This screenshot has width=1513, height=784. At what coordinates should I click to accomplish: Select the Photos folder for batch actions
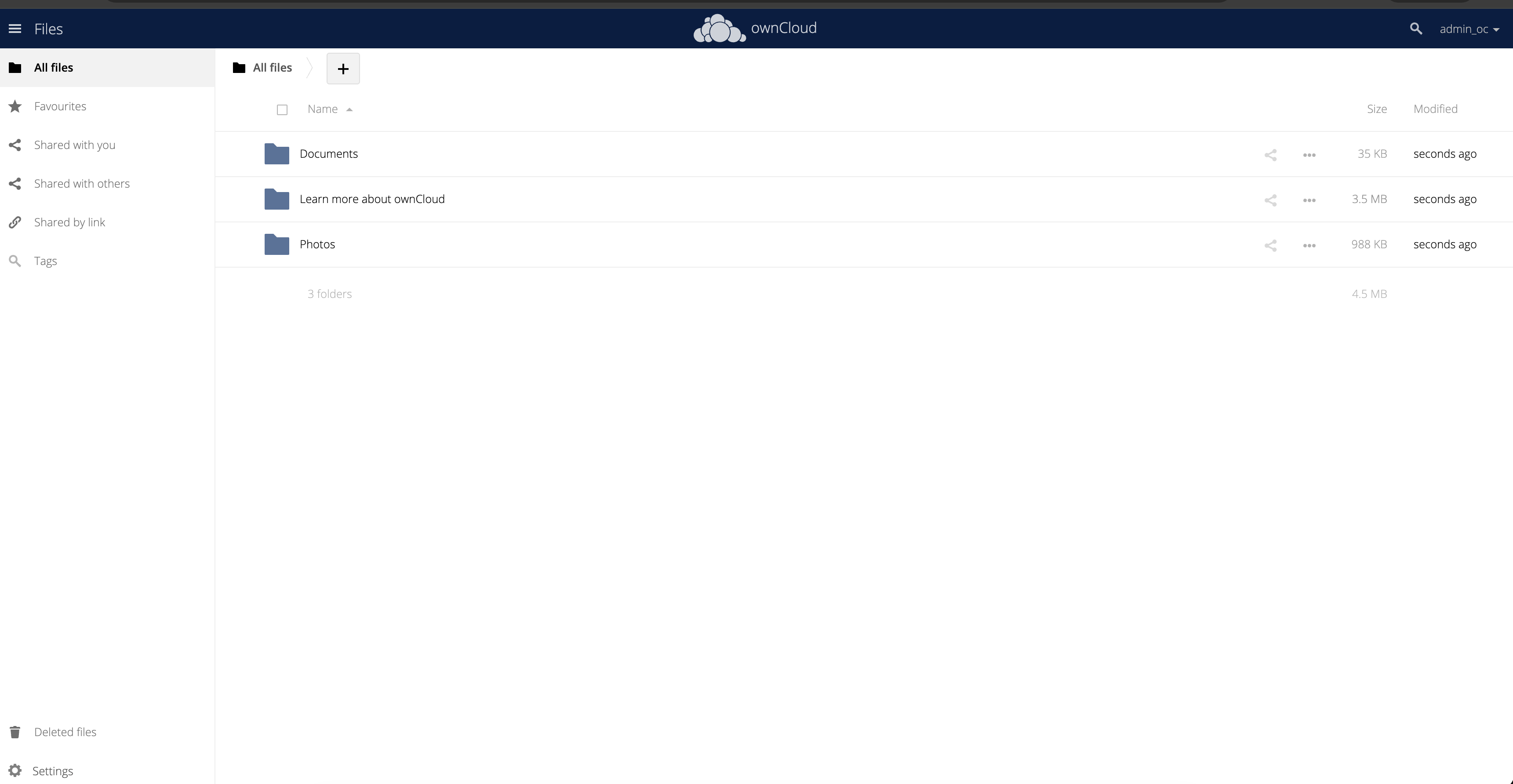click(282, 244)
